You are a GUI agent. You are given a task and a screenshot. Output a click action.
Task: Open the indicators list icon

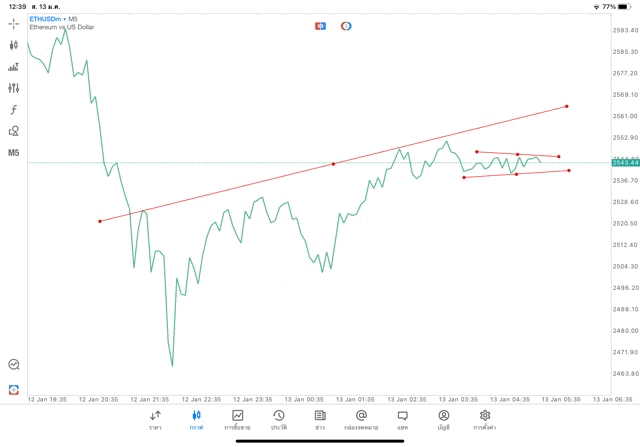pyautogui.click(x=14, y=67)
